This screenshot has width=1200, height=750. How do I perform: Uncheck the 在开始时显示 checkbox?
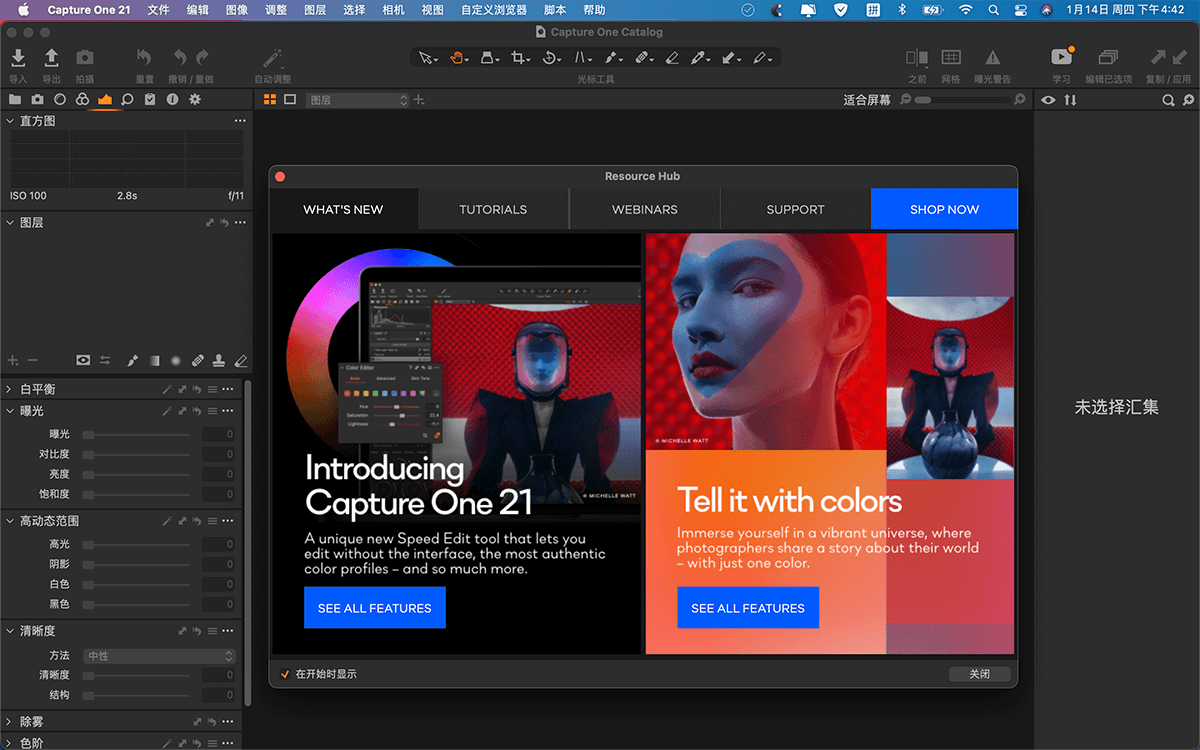tap(284, 674)
